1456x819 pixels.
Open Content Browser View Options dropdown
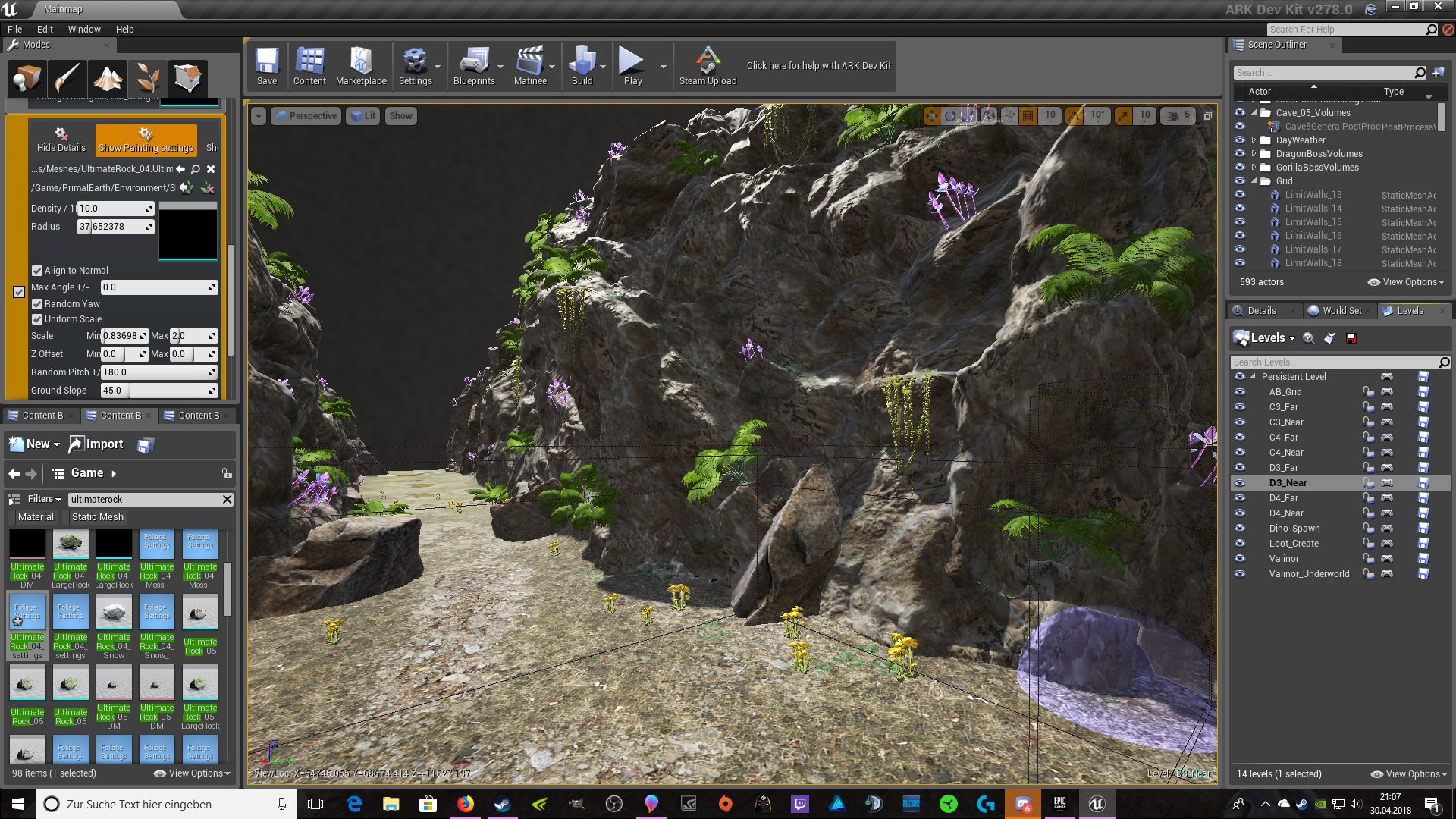(193, 773)
